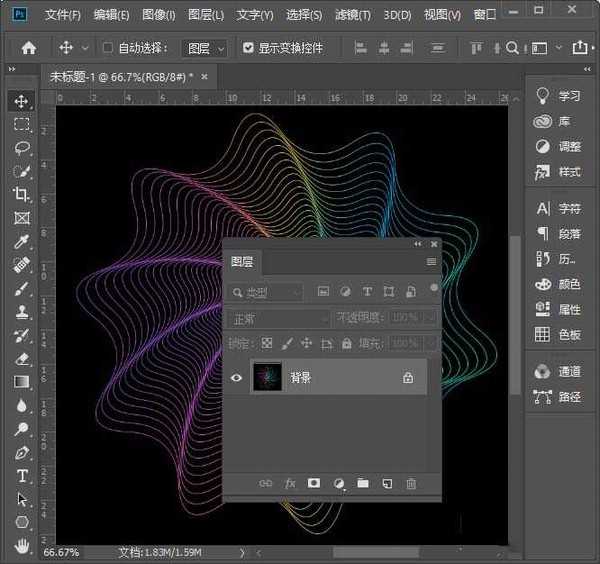Open the 图像(I) menu
Viewport: 600px width, 564px height.
158,15
